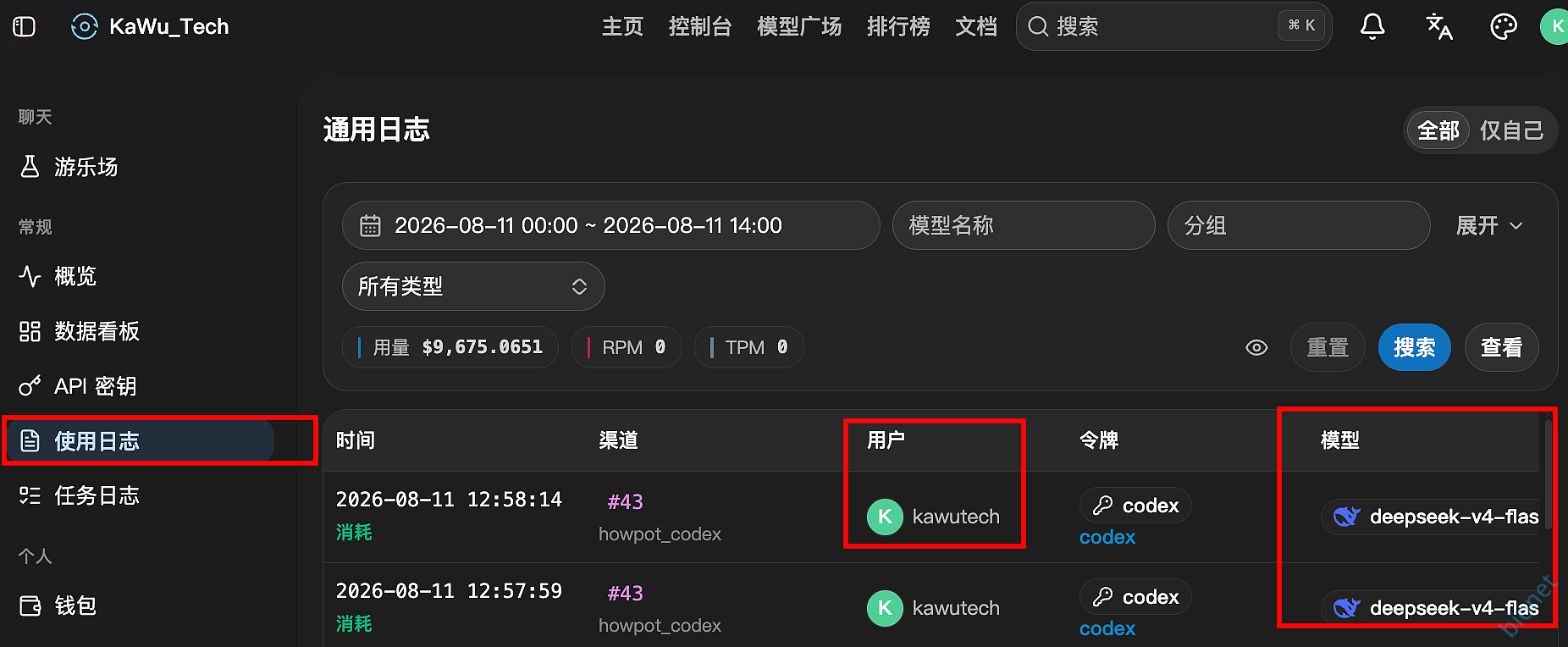Click the blue 搜索 button
This screenshot has height=647, width=1568.
pos(1415,347)
